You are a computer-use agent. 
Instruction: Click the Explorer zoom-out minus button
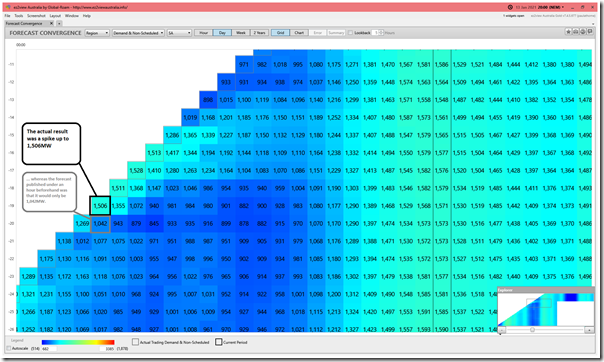[x=502, y=330]
